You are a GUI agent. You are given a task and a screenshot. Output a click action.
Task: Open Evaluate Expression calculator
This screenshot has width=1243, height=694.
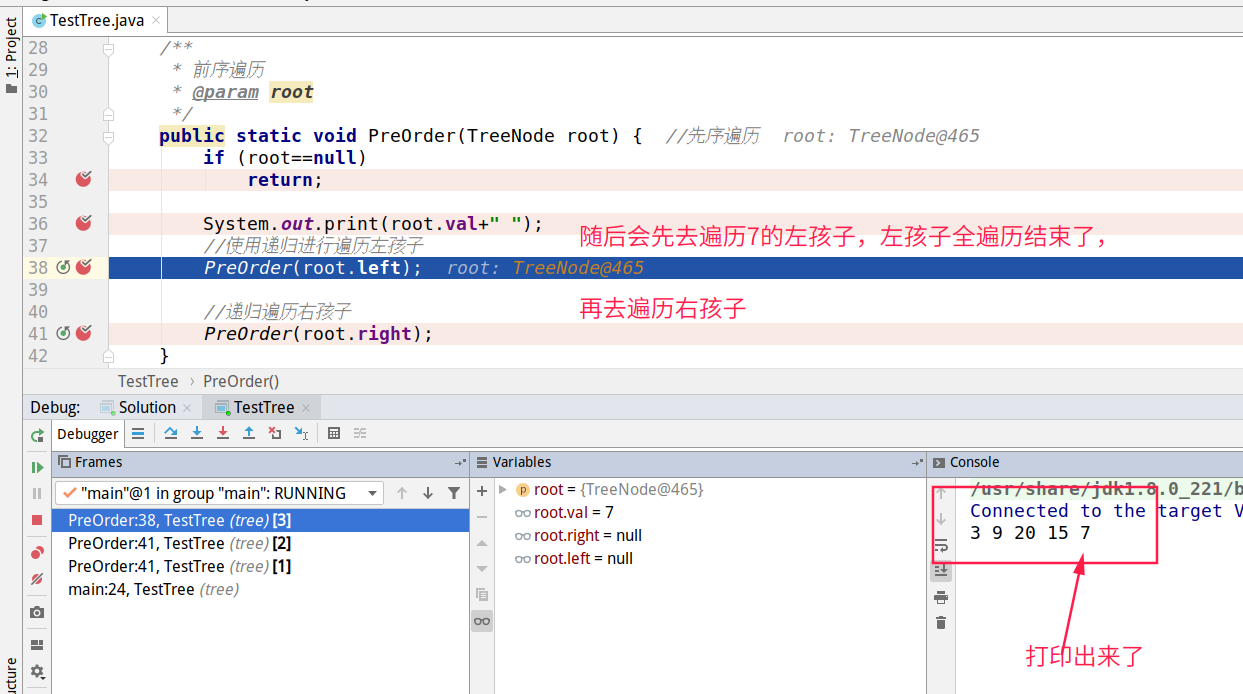click(x=334, y=433)
